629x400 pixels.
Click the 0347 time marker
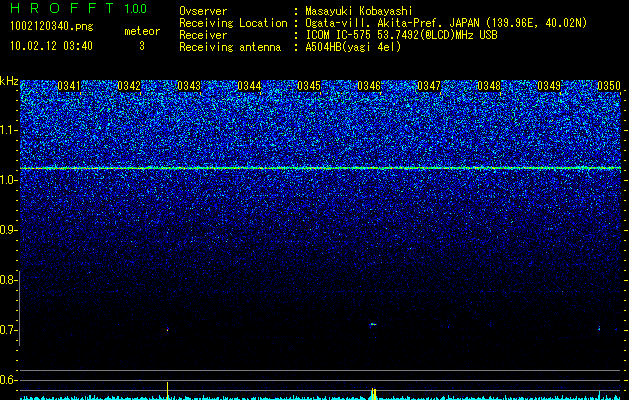pos(429,86)
